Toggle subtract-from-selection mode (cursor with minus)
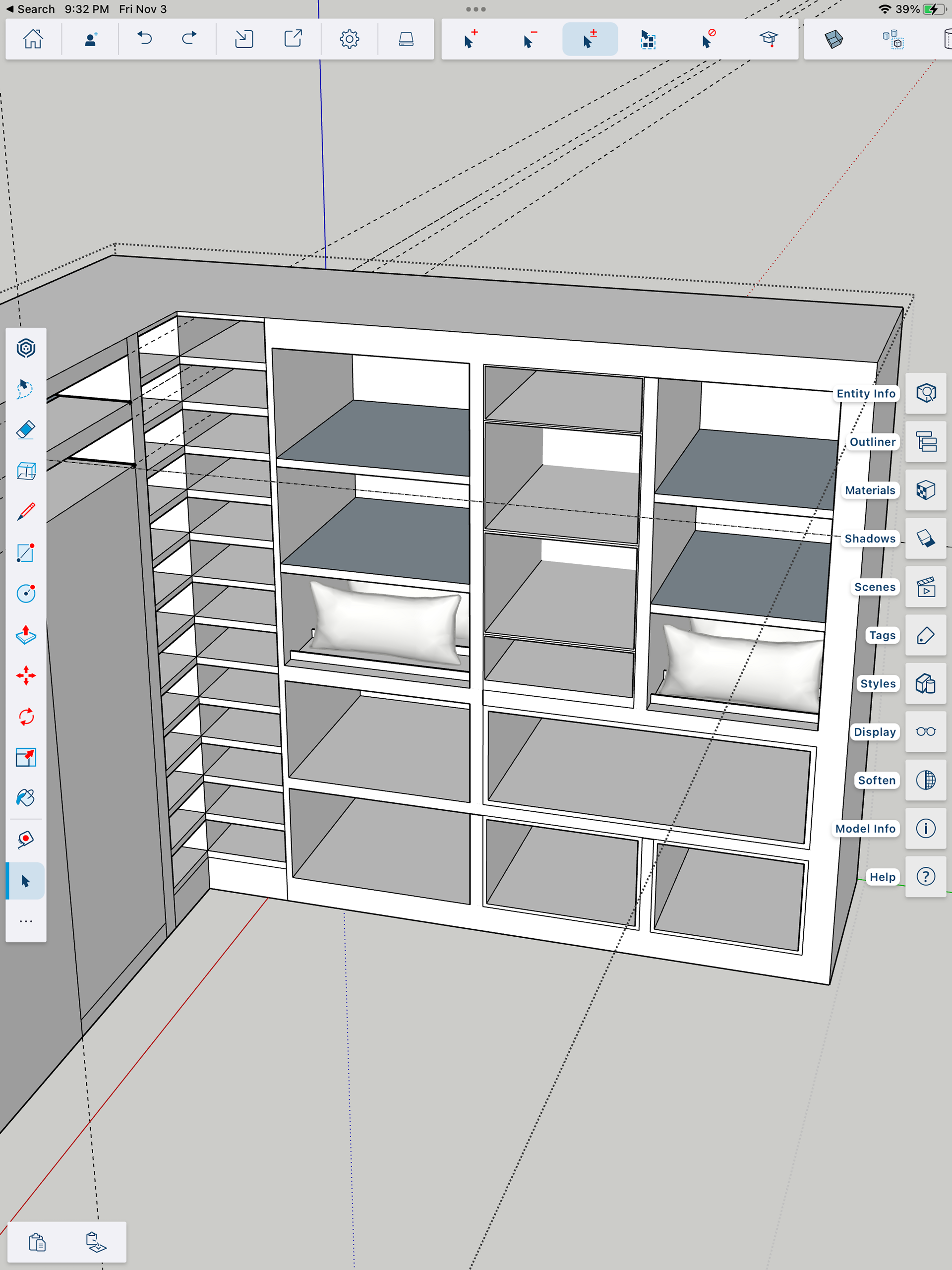Screen dimensions: 952x1270 [530, 39]
